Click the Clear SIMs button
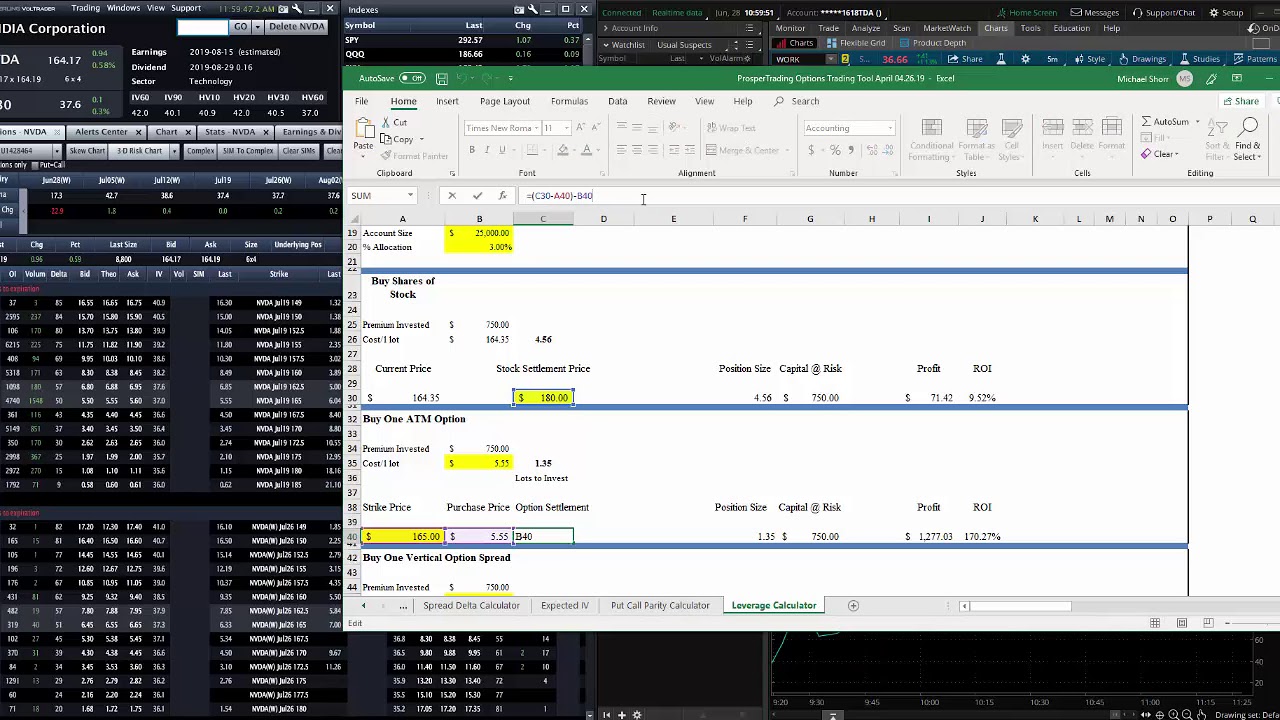This screenshot has width=1280, height=720. (299, 151)
